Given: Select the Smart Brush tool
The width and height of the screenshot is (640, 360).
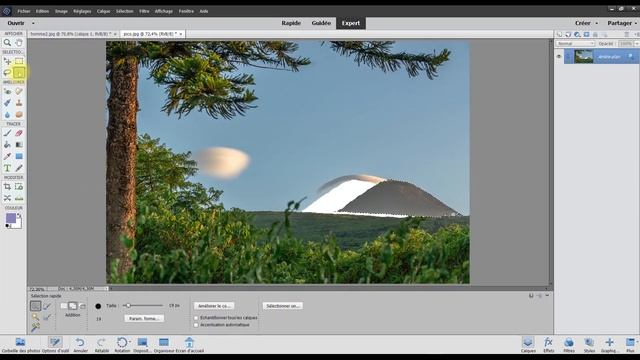Looking at the screenshot, I should (7, 103).
